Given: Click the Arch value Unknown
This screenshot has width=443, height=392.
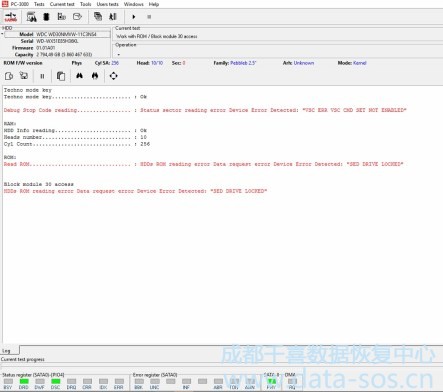Looking at the screenshot, I should point(304,63).
